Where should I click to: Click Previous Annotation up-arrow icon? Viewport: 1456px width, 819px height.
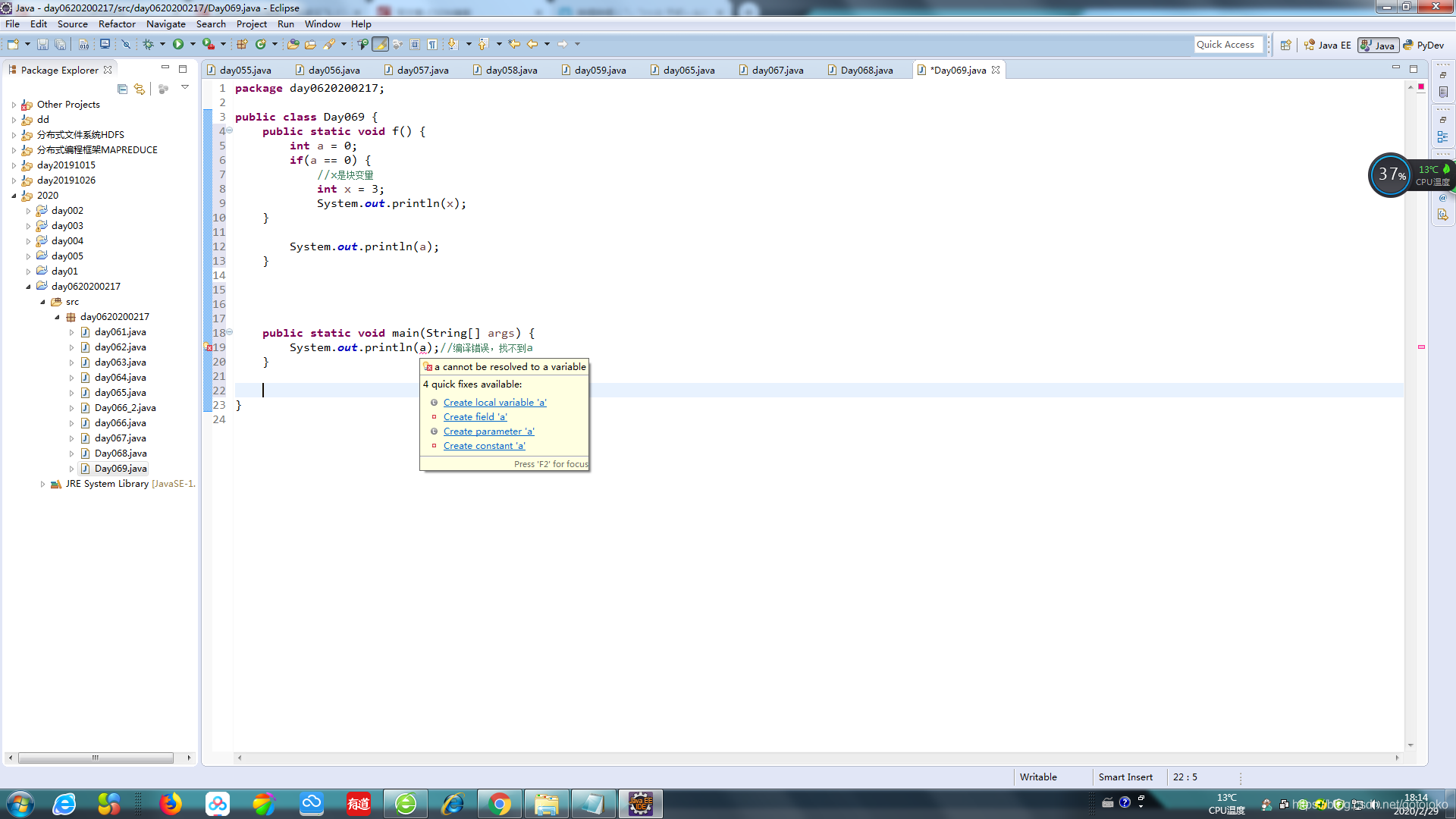click(x=483, y=45)
